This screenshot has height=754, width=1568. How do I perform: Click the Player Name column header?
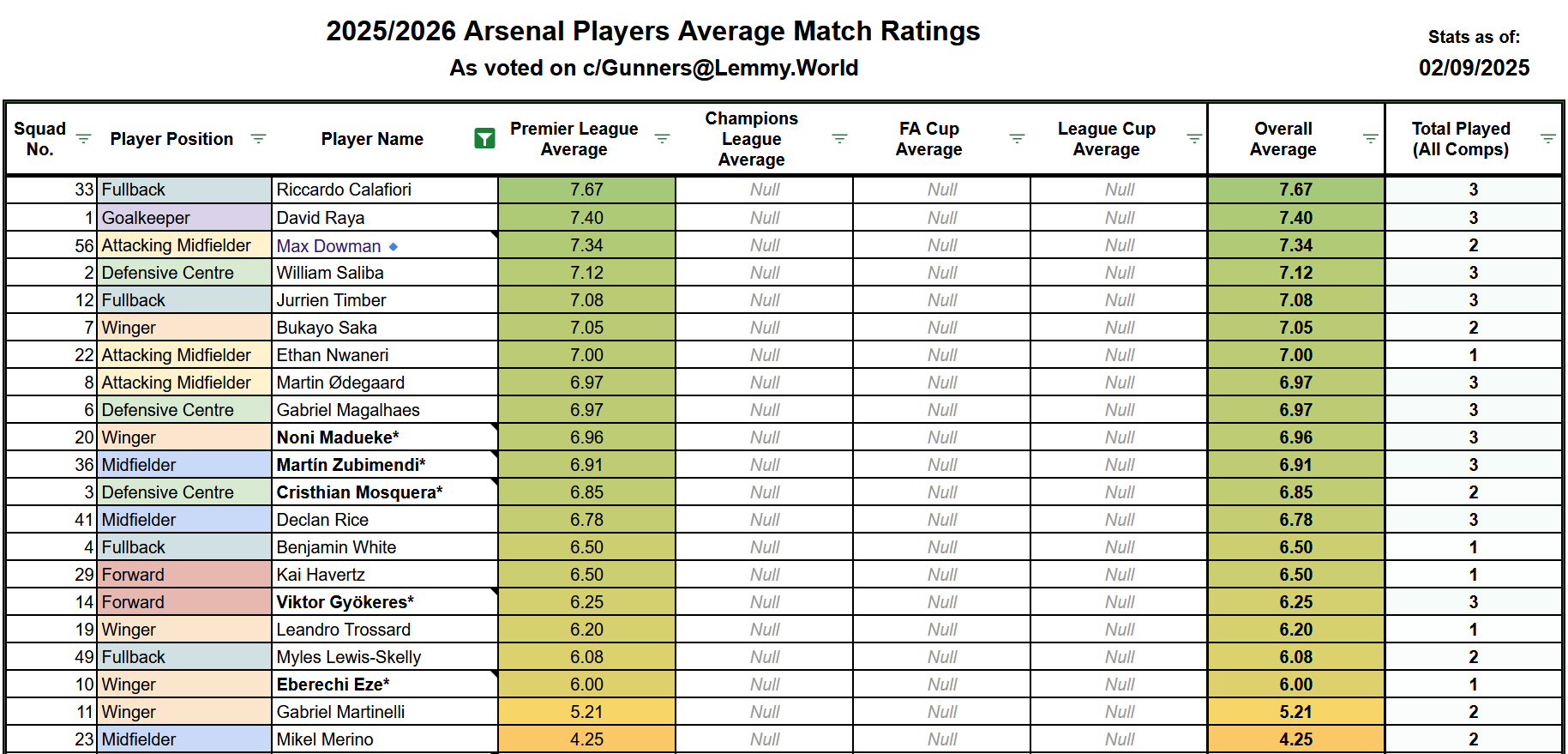(372, 139)
